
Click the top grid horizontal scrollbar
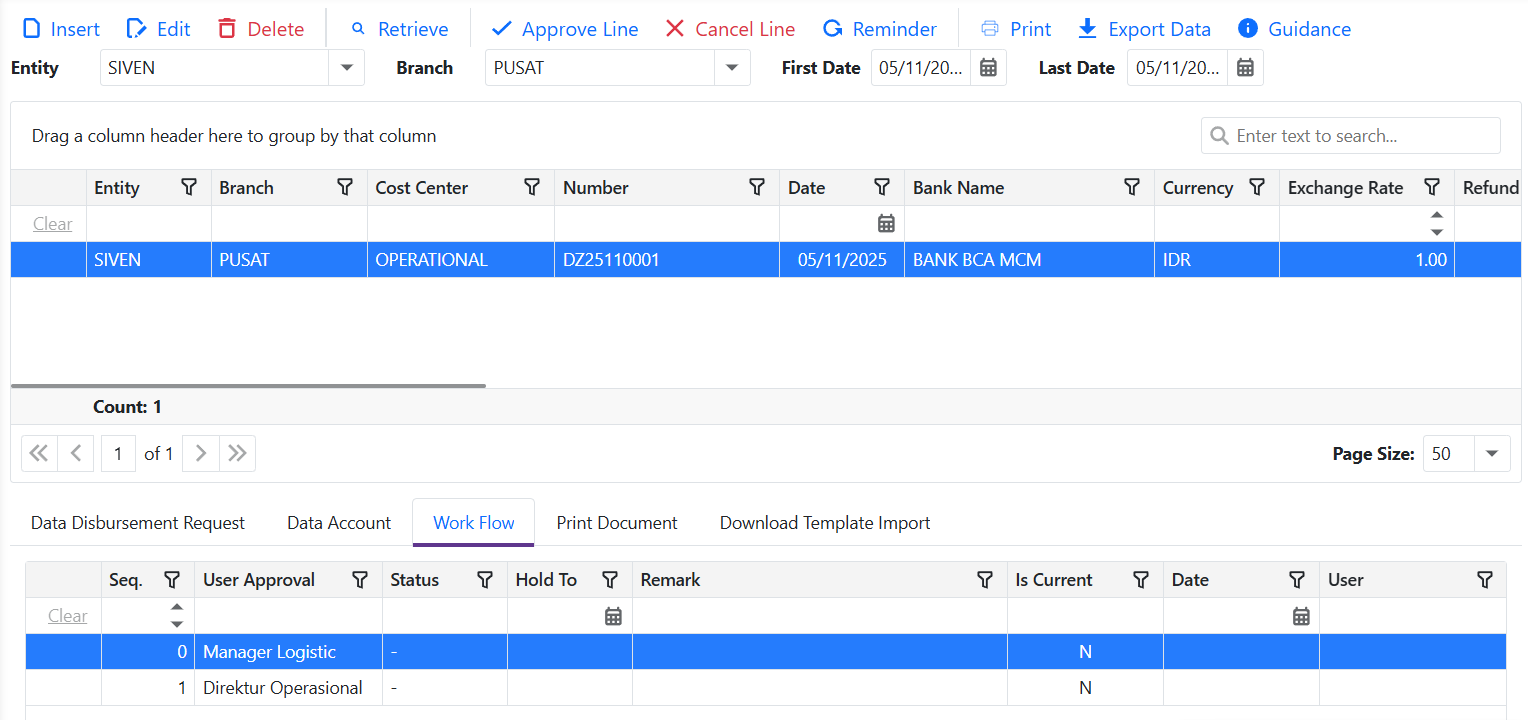248,385
